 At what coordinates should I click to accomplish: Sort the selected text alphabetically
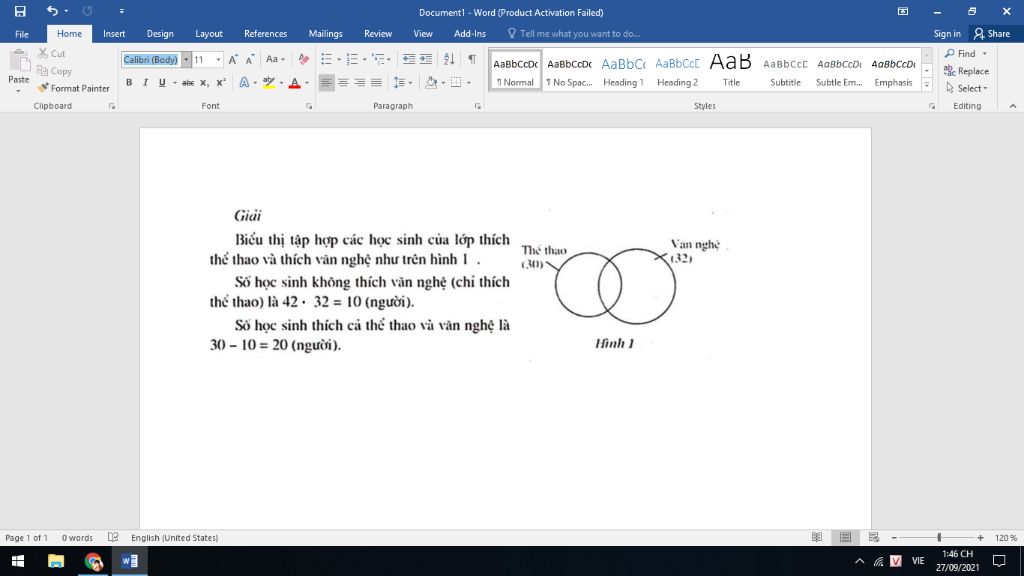pos(449,59)
